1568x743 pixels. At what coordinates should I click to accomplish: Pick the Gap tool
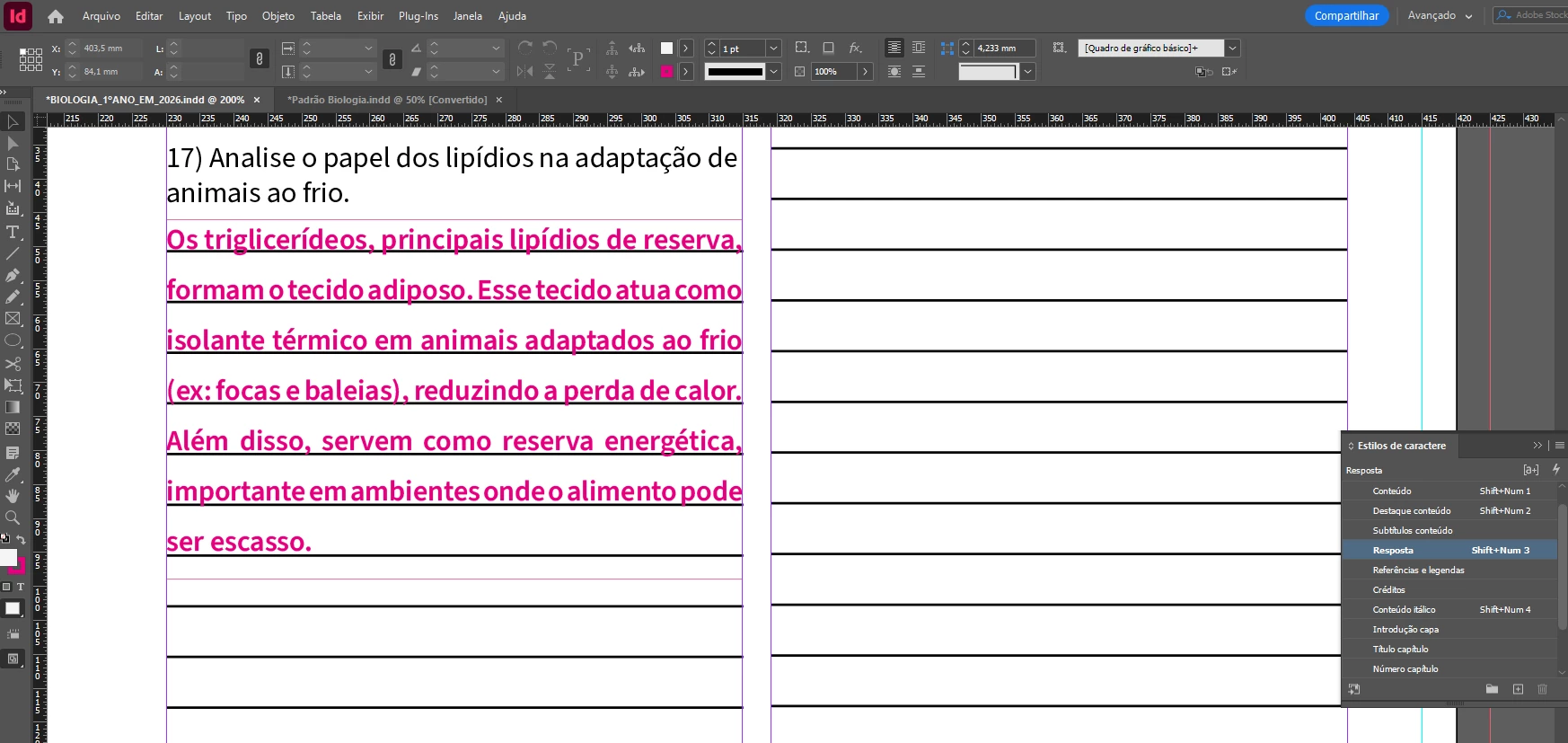pyautogui.click(x=13, y=186)
